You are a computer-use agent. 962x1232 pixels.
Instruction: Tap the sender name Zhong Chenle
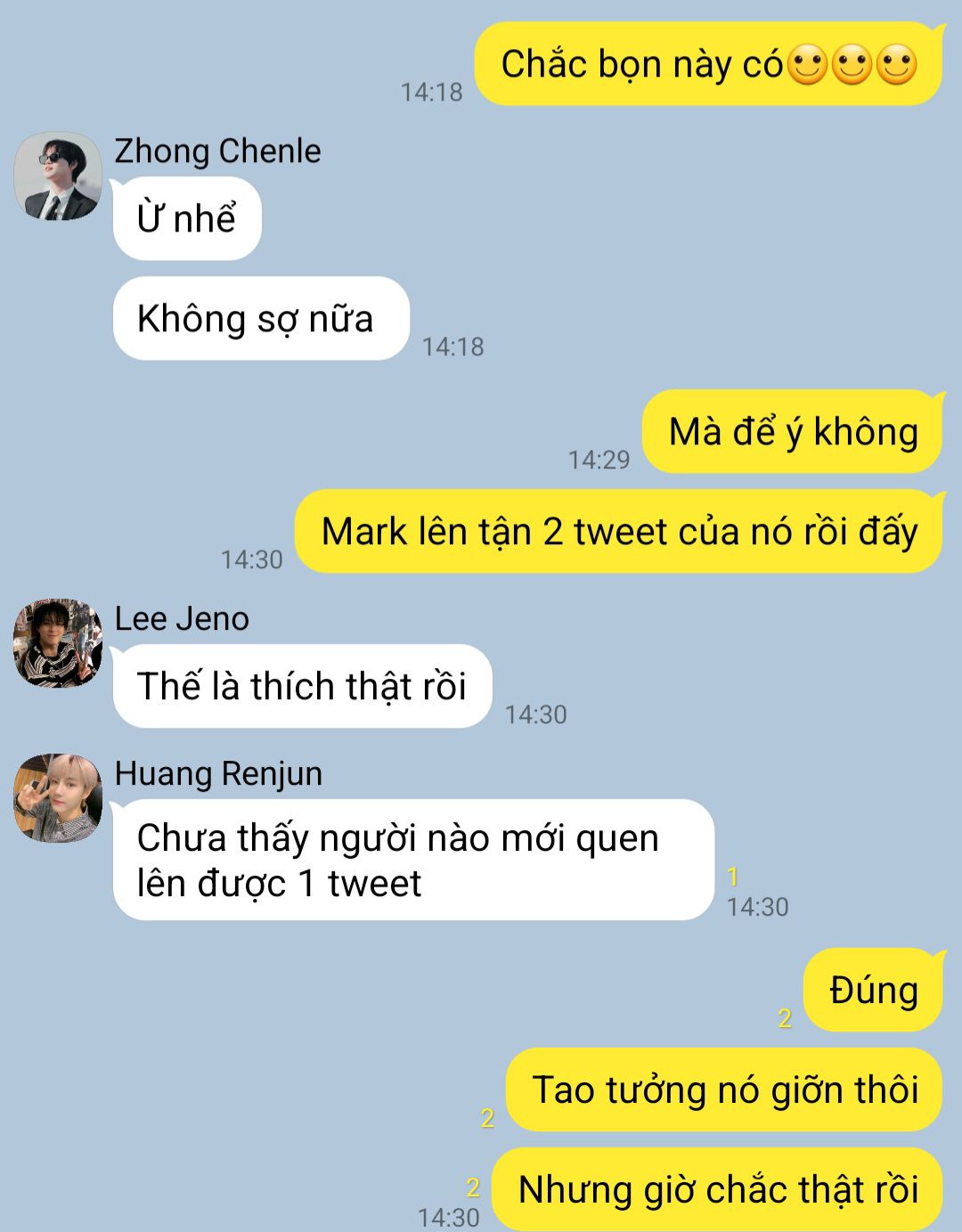217,151
